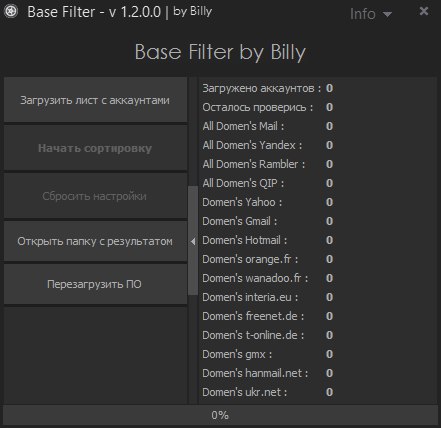Click the title bar text Base Filter v 1.2.0.0

[94, 12]
